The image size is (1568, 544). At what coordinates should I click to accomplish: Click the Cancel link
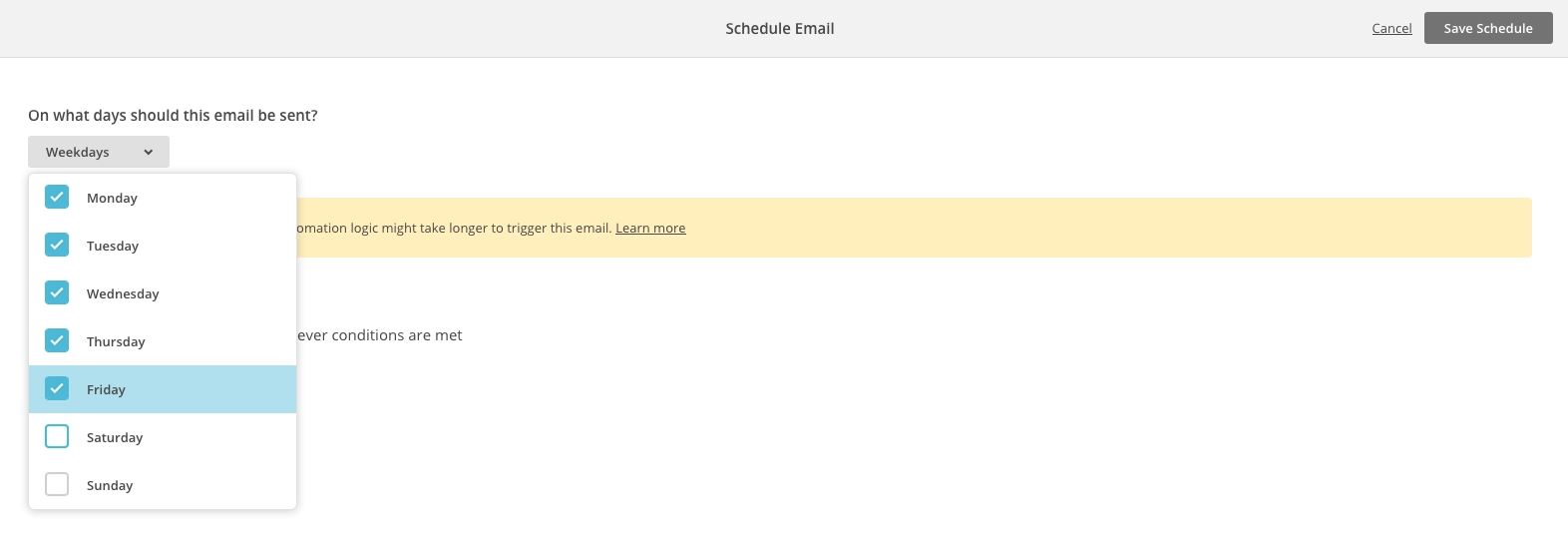[1391, 28]
